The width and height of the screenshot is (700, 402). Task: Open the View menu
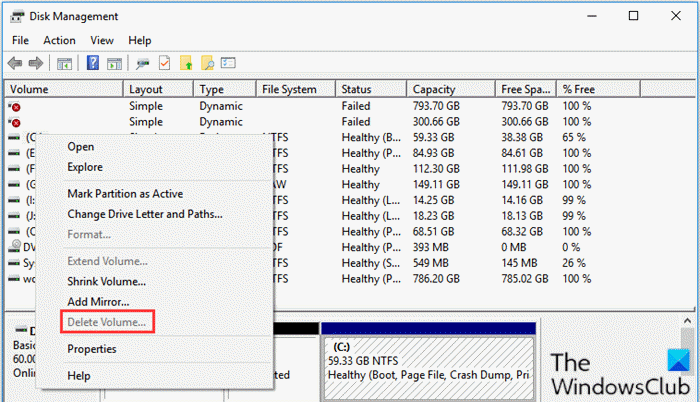pyautogui.click(x=102, y=41)
